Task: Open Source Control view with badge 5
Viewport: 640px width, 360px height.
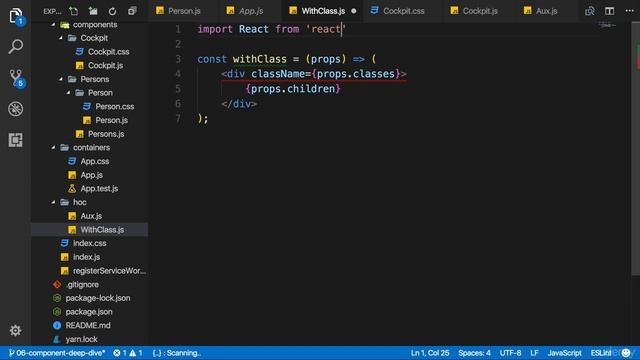Action: [16, 78]
